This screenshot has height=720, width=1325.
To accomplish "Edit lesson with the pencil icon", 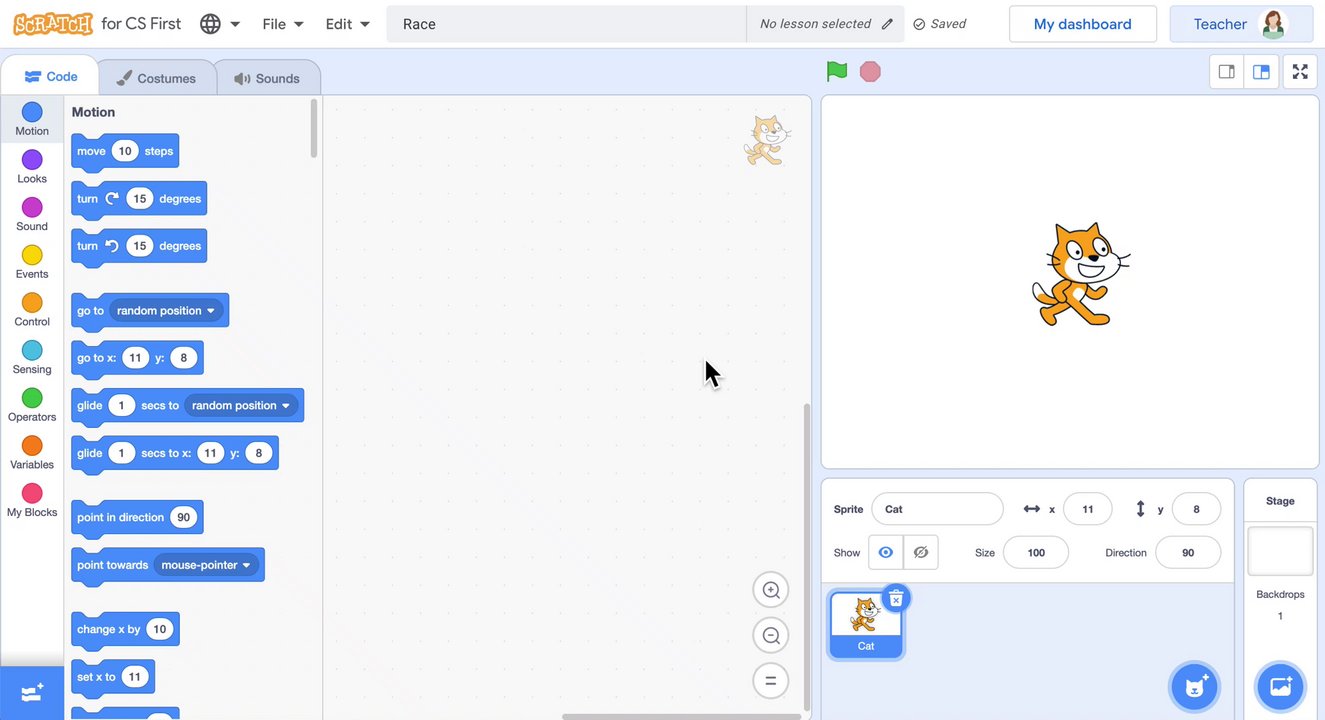I will (x=888, y=24).
